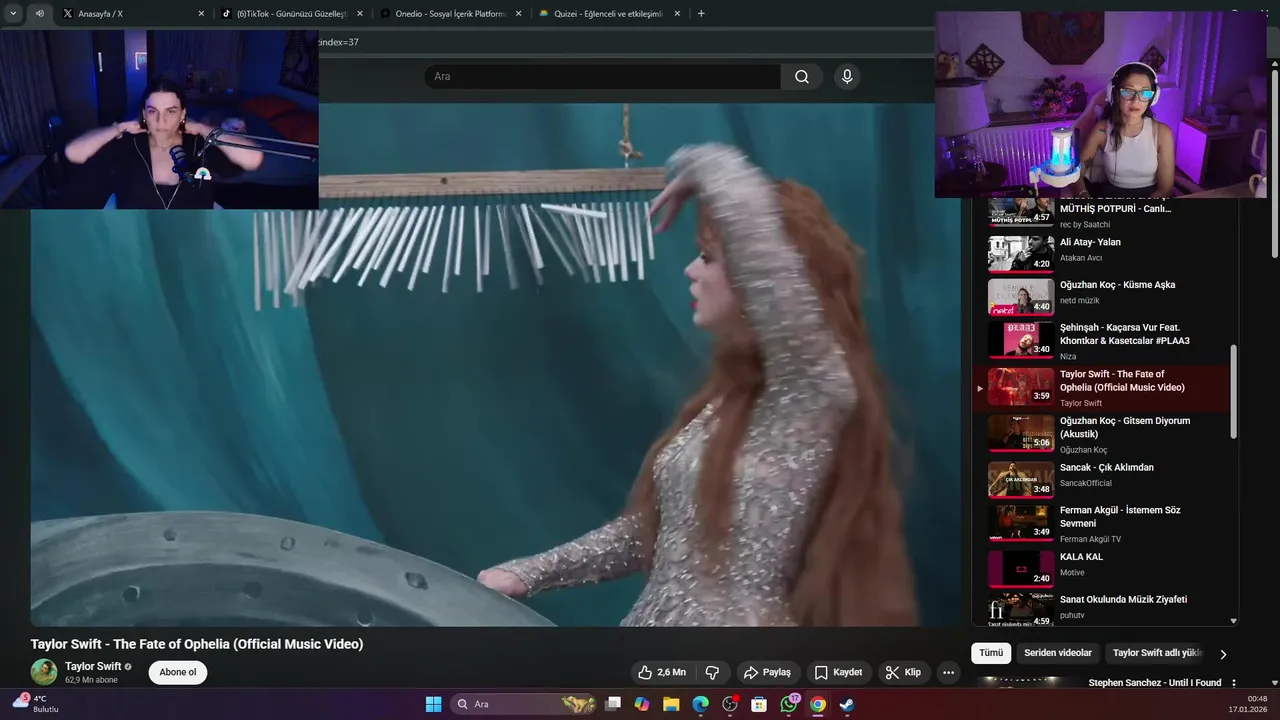The image size is (1280, 720).
Task: Click the 62,9 Mn abone subscriber count
Action: click(91, 680)
